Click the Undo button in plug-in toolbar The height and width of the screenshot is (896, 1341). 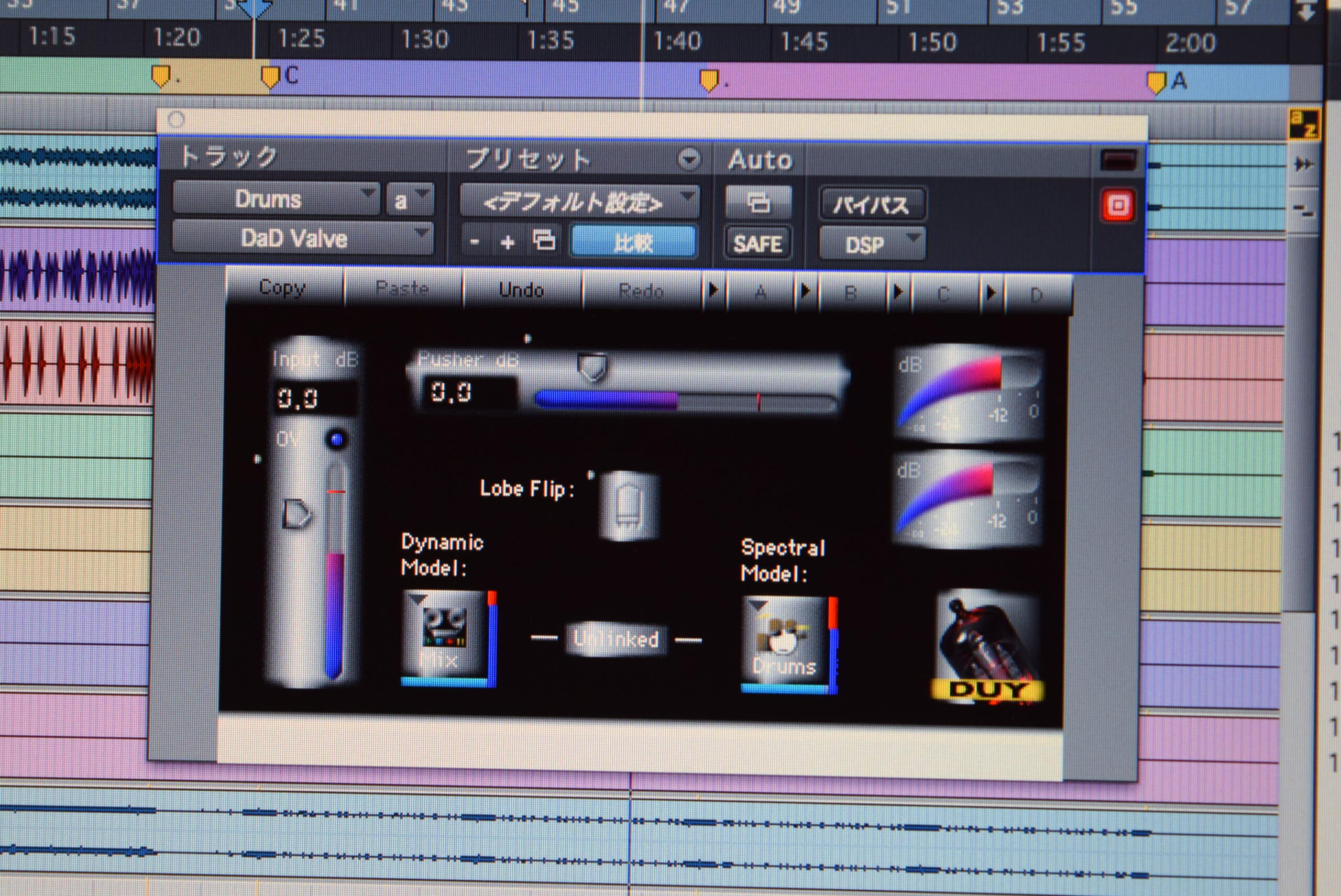pos(522,290)
